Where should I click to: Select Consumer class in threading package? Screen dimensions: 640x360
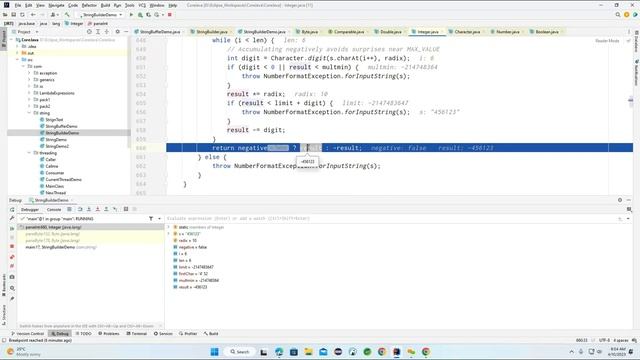(x=55, y=173)
